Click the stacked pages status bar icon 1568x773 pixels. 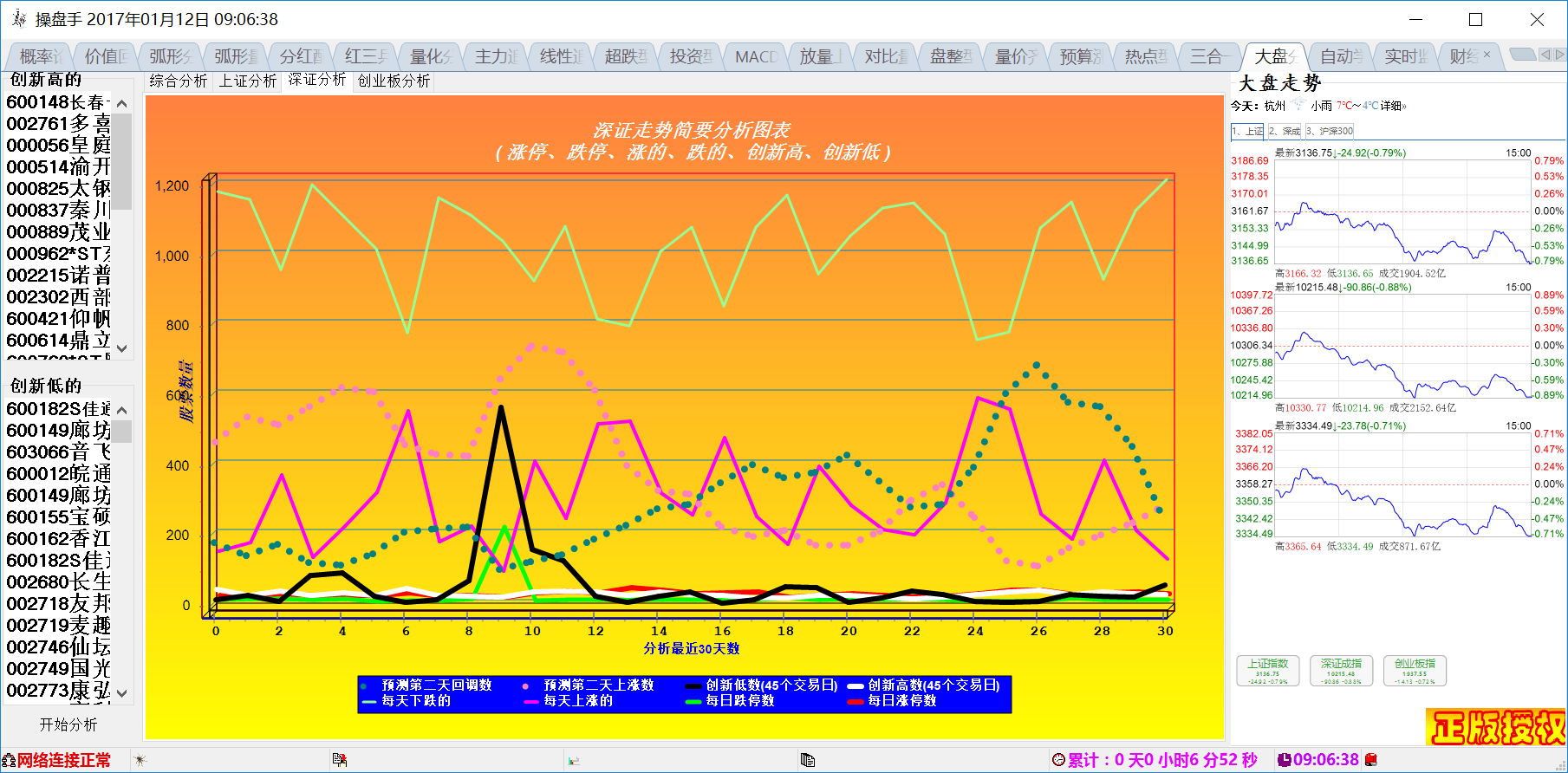coord(808,760)
